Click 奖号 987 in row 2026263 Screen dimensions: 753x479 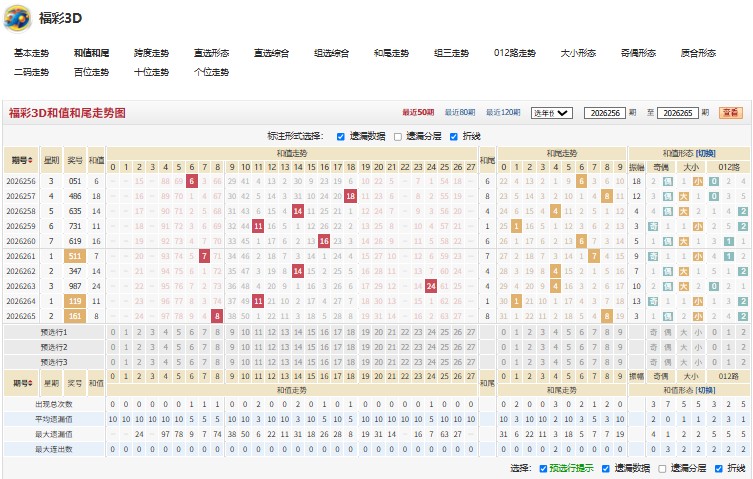[75, 286]
